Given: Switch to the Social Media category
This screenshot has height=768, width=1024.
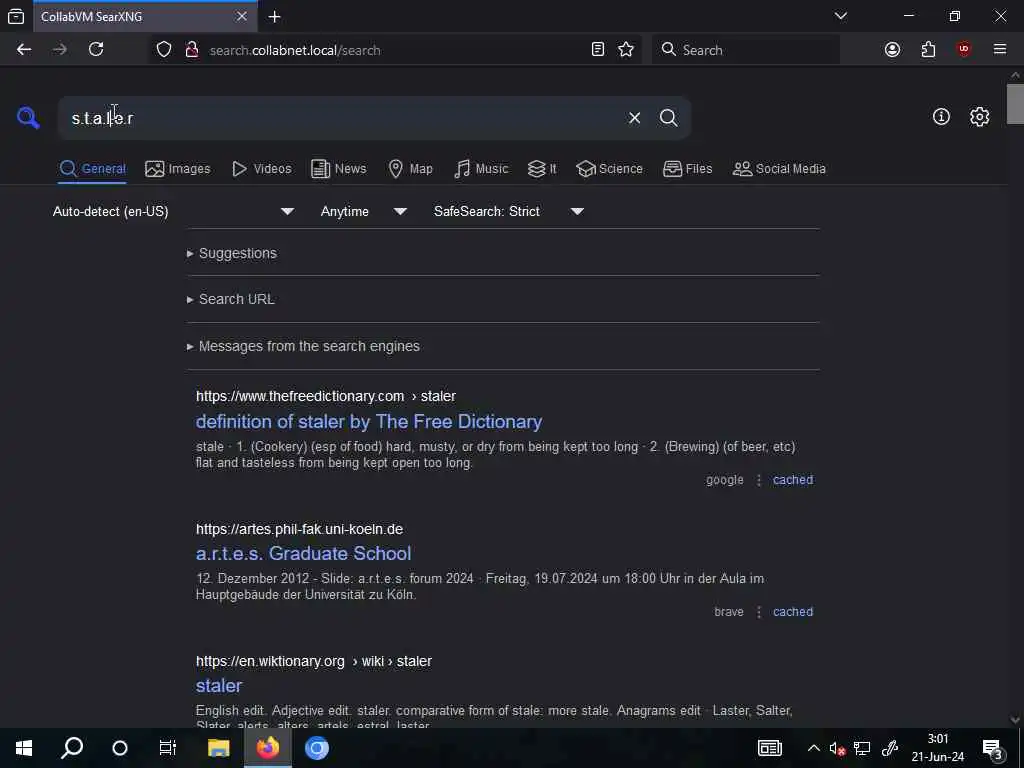Looking at the screenshot, I should tap(779, 168).
